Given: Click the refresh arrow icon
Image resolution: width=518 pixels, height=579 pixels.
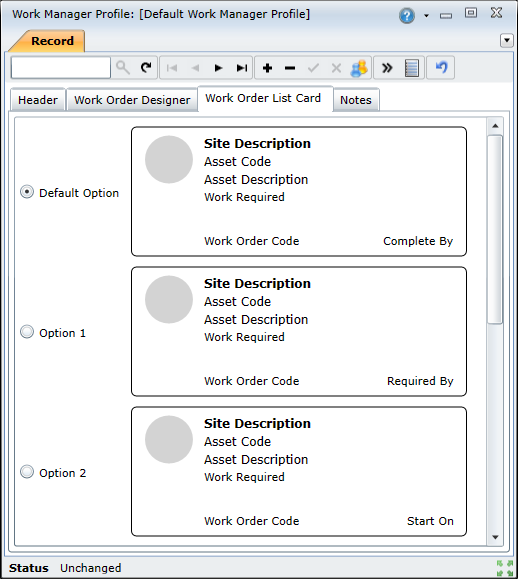Looking at the screenshot, I should [146, 68].
